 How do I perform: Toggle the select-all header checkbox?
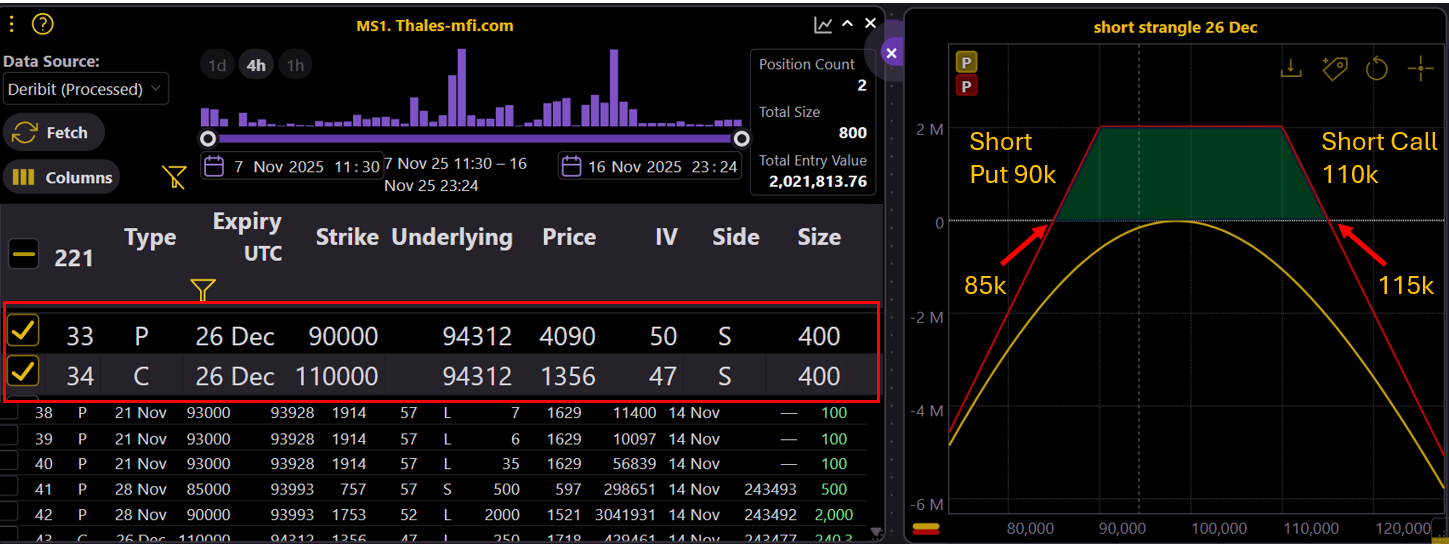[x=23, y=256]
